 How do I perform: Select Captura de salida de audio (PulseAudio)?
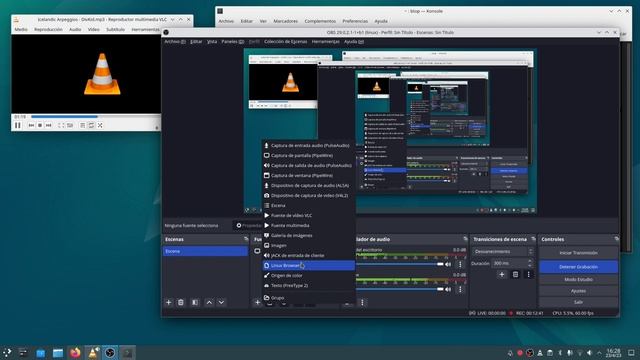click(x=309, y=165)
